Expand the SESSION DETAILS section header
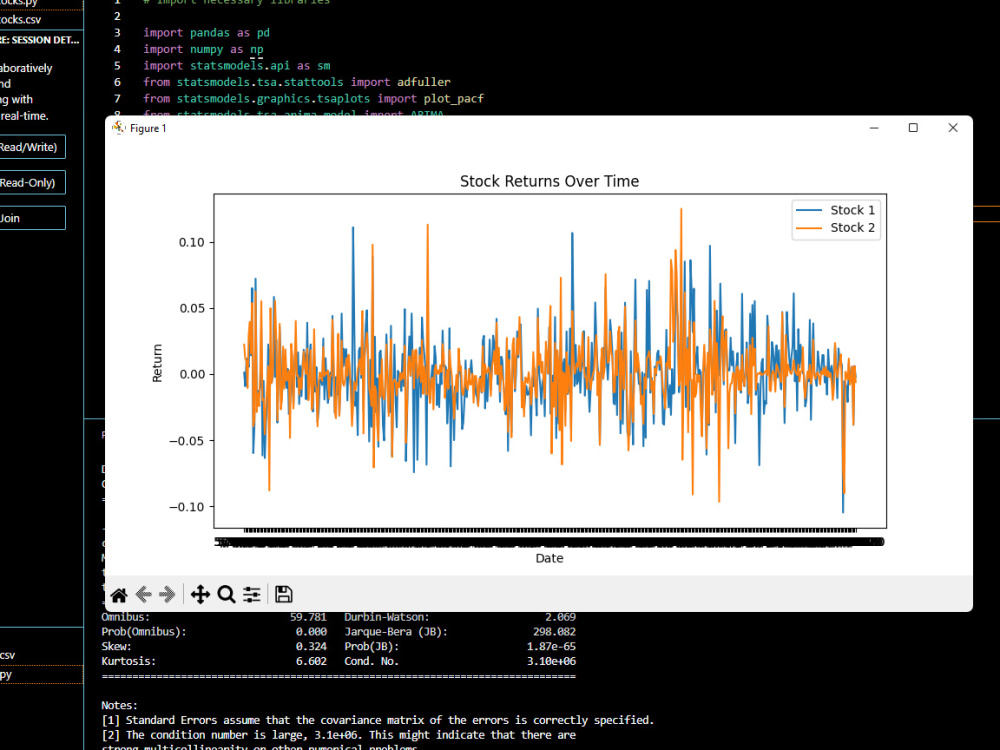 40,40
